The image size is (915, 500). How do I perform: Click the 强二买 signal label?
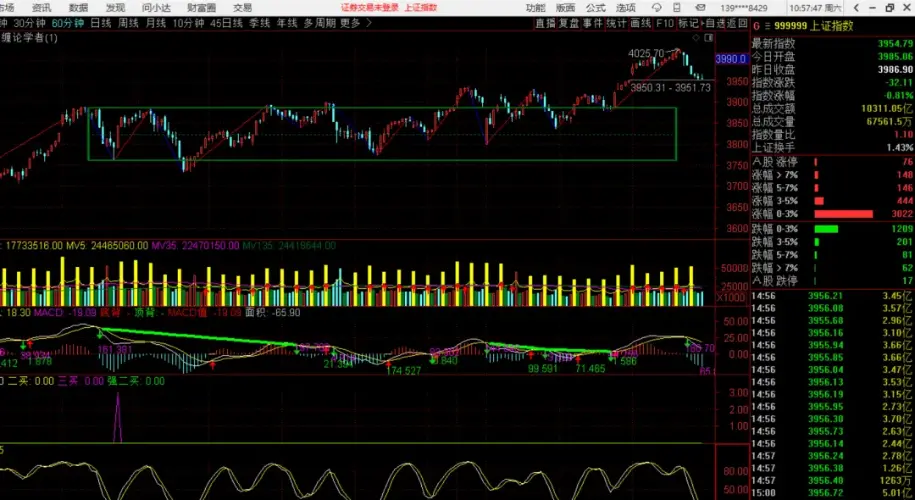[135, 381]
